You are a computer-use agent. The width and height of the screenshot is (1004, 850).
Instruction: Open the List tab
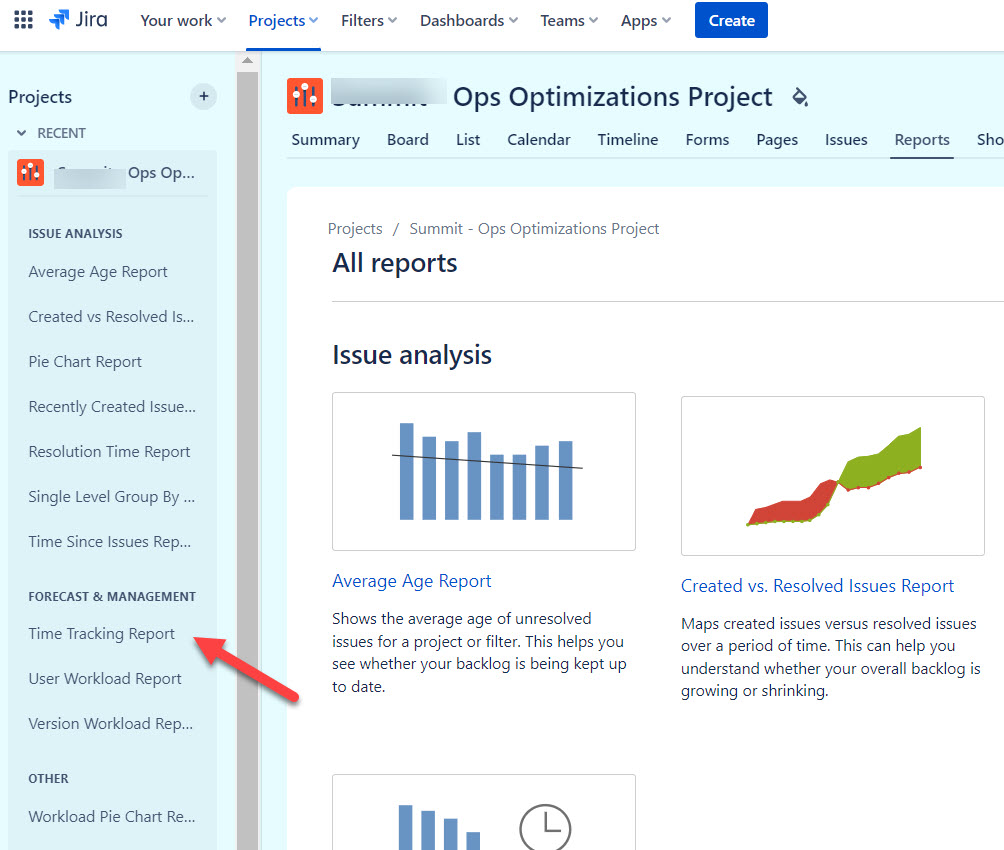point(468,140)
